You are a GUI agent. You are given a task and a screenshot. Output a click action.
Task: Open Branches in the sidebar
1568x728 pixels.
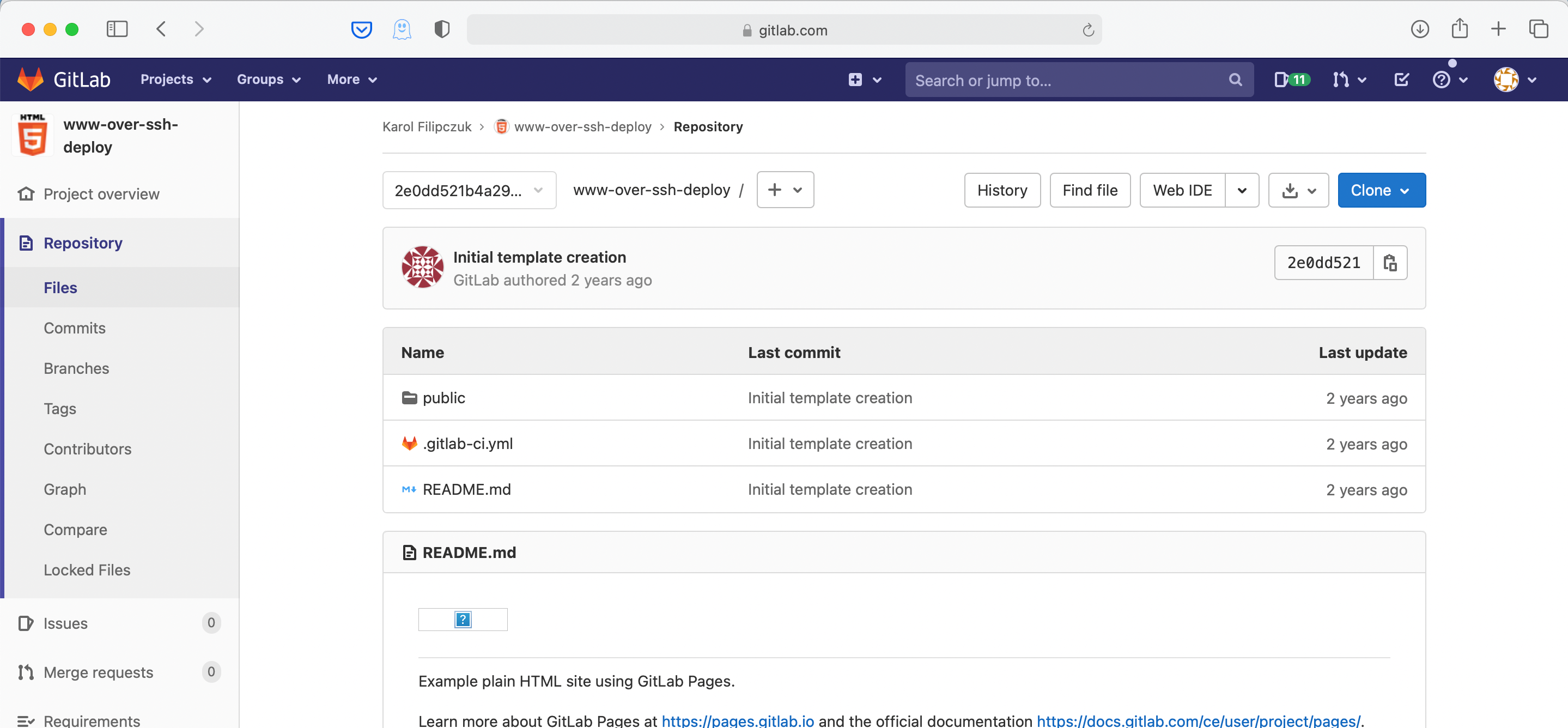[x=76, y=368]
